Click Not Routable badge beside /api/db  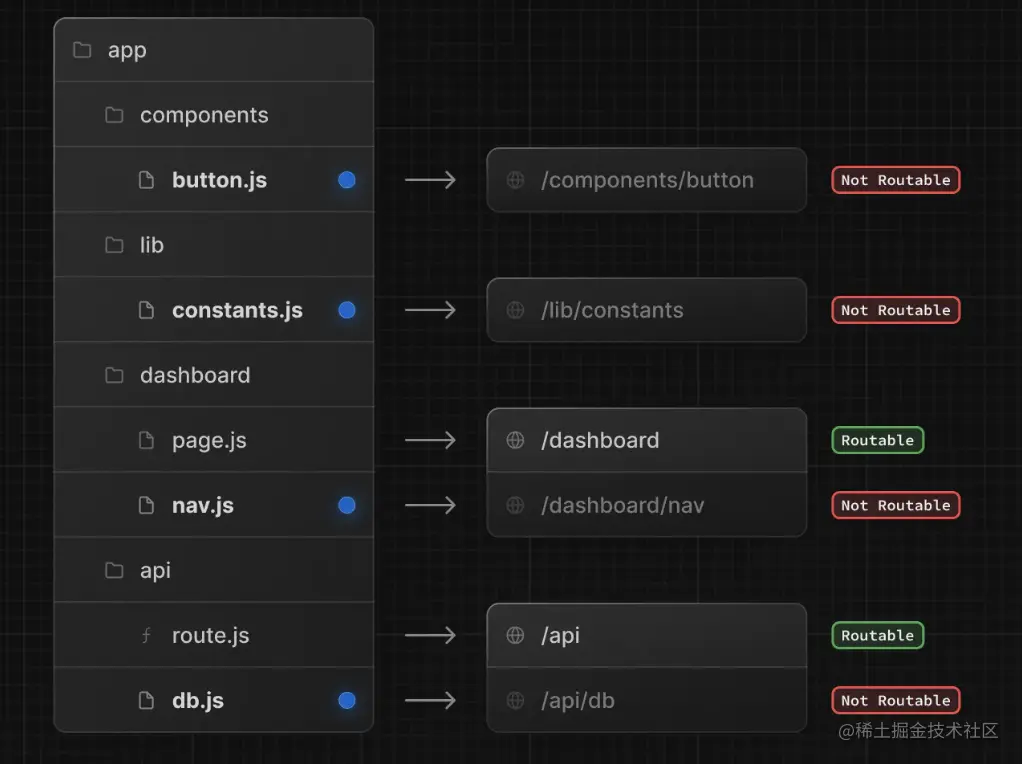click(x=896, y=701)
